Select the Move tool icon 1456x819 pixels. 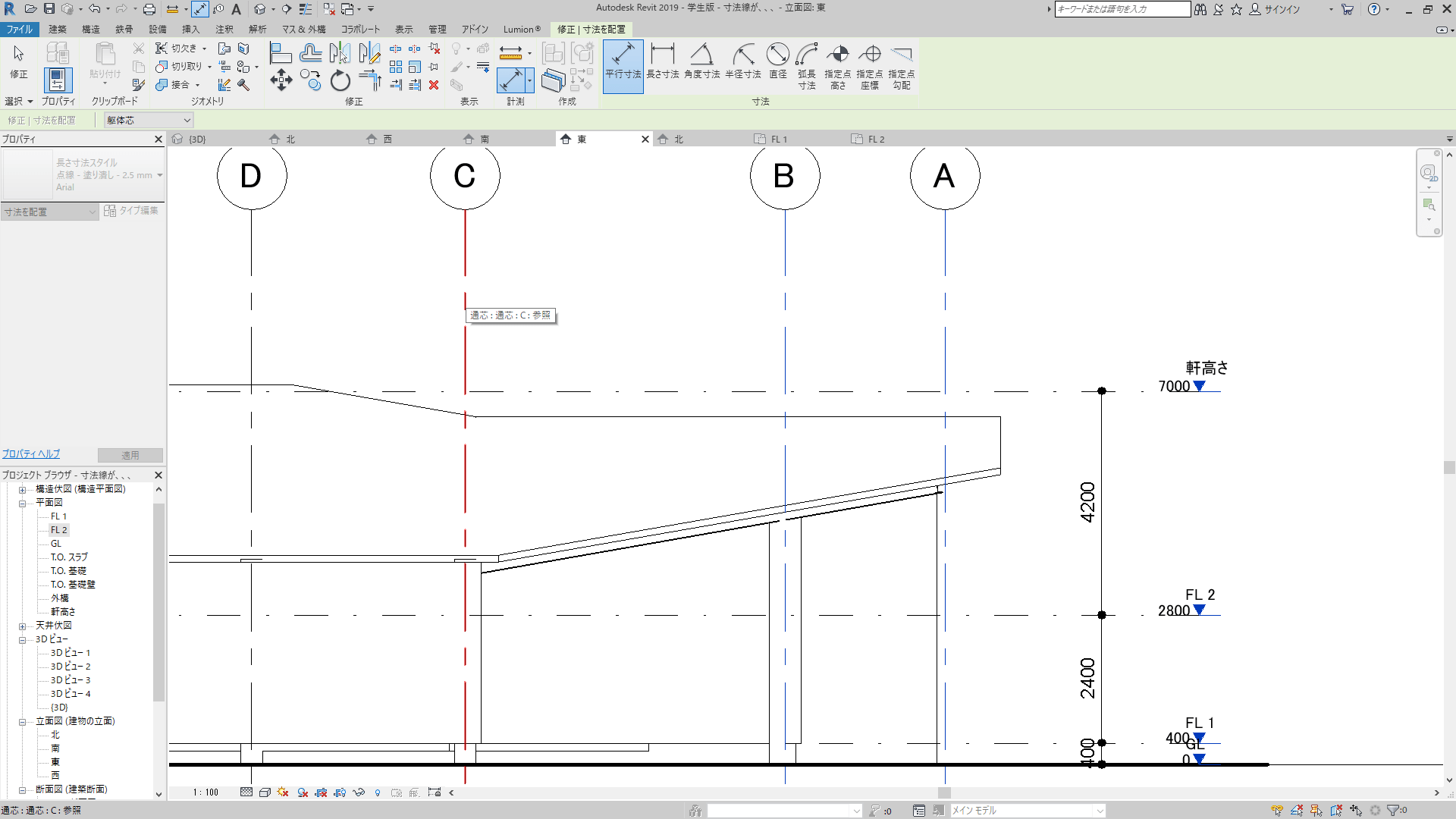coord(281,80)
